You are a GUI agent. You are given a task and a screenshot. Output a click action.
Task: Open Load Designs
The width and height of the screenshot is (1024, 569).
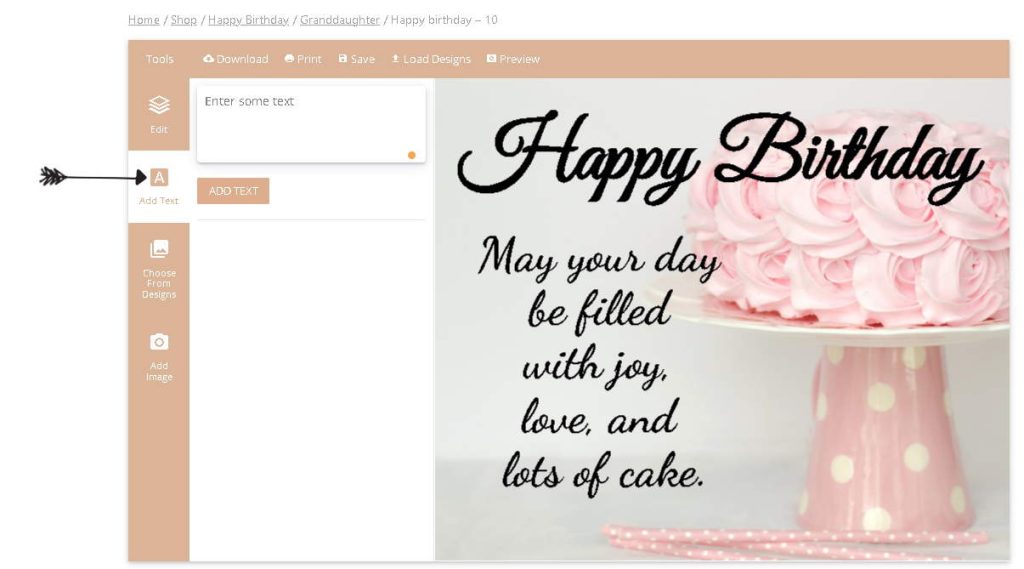[431, 59]
